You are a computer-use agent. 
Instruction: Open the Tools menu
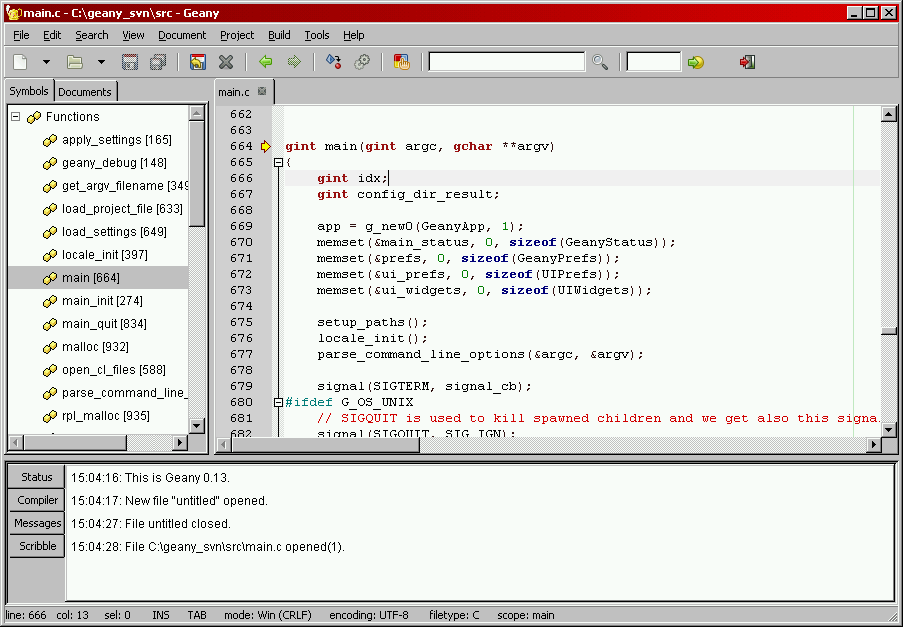(317, 35)
